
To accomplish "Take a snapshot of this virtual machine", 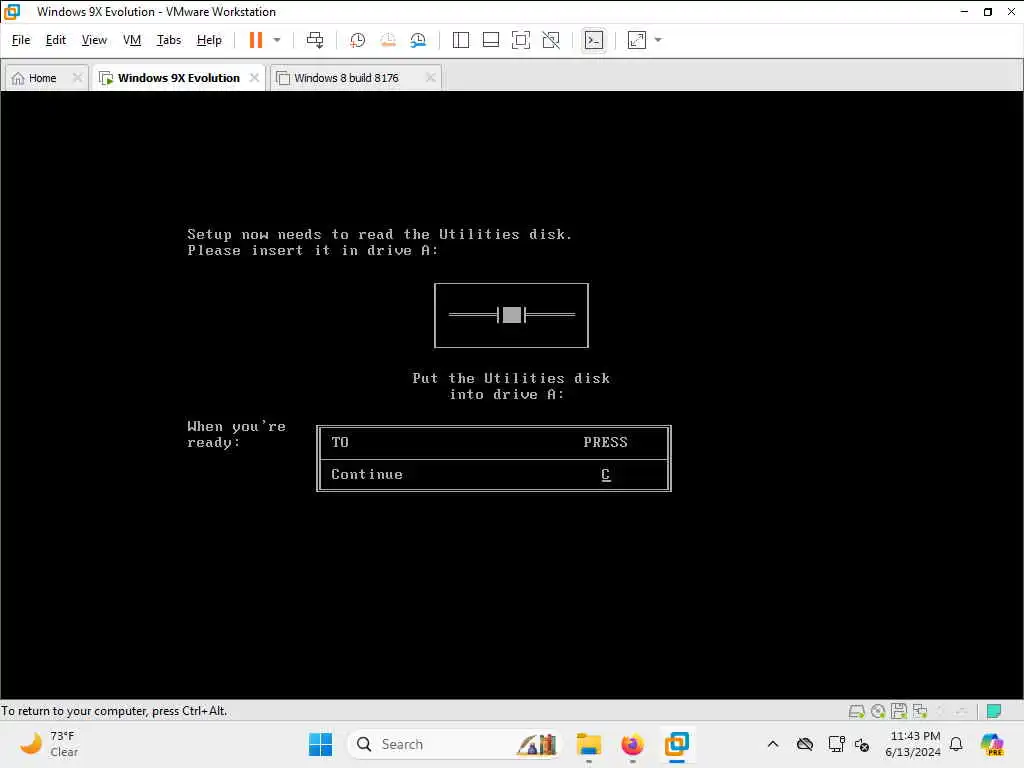I will coord(357,40).
